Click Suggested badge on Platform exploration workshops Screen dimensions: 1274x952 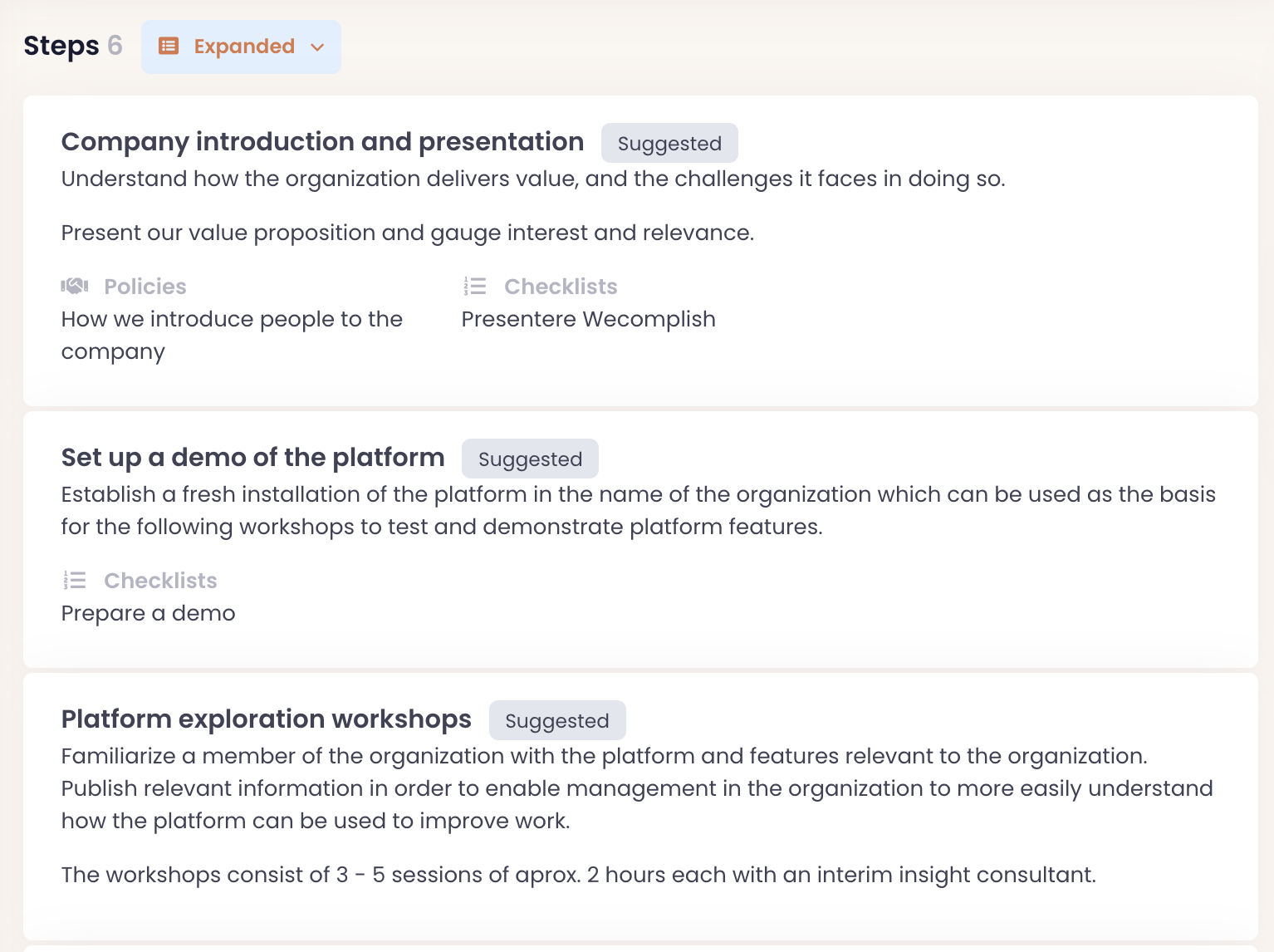[556, 721]
